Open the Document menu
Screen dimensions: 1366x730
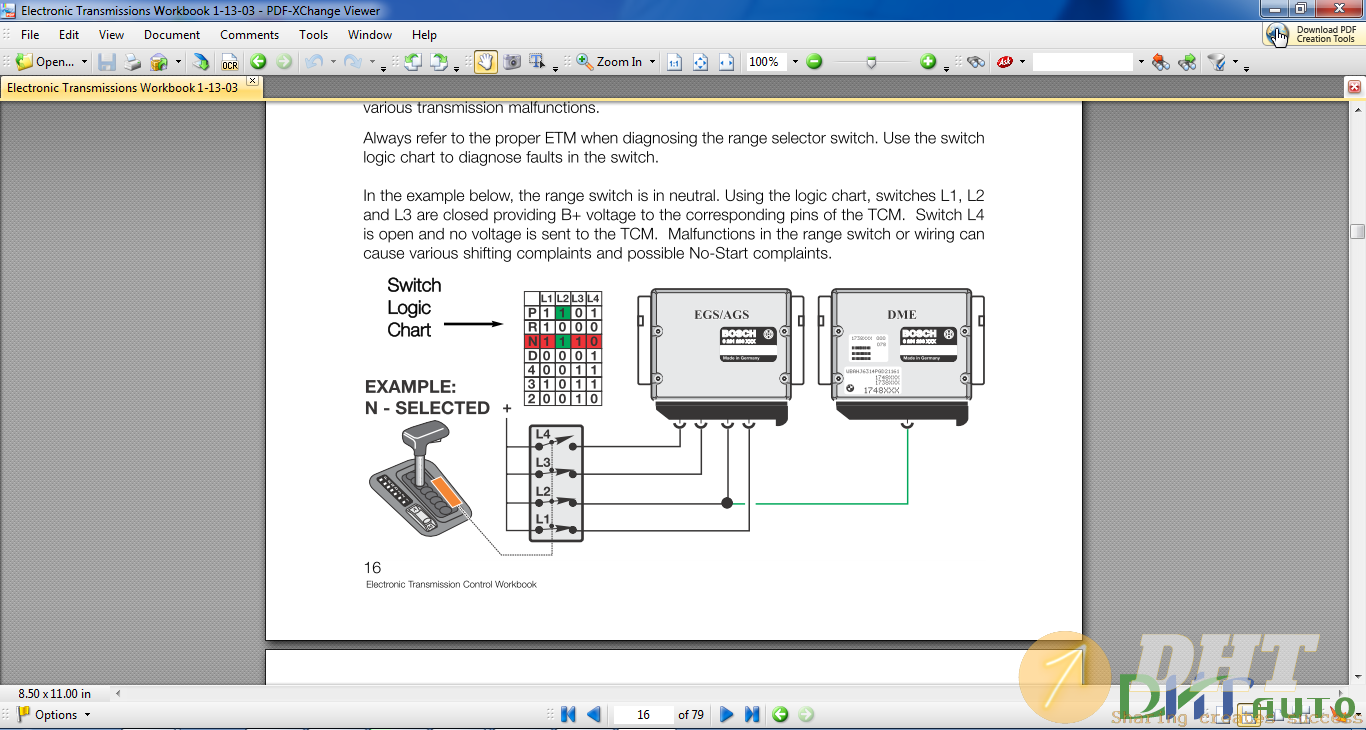pyautogui.click(x=172, y=35)
